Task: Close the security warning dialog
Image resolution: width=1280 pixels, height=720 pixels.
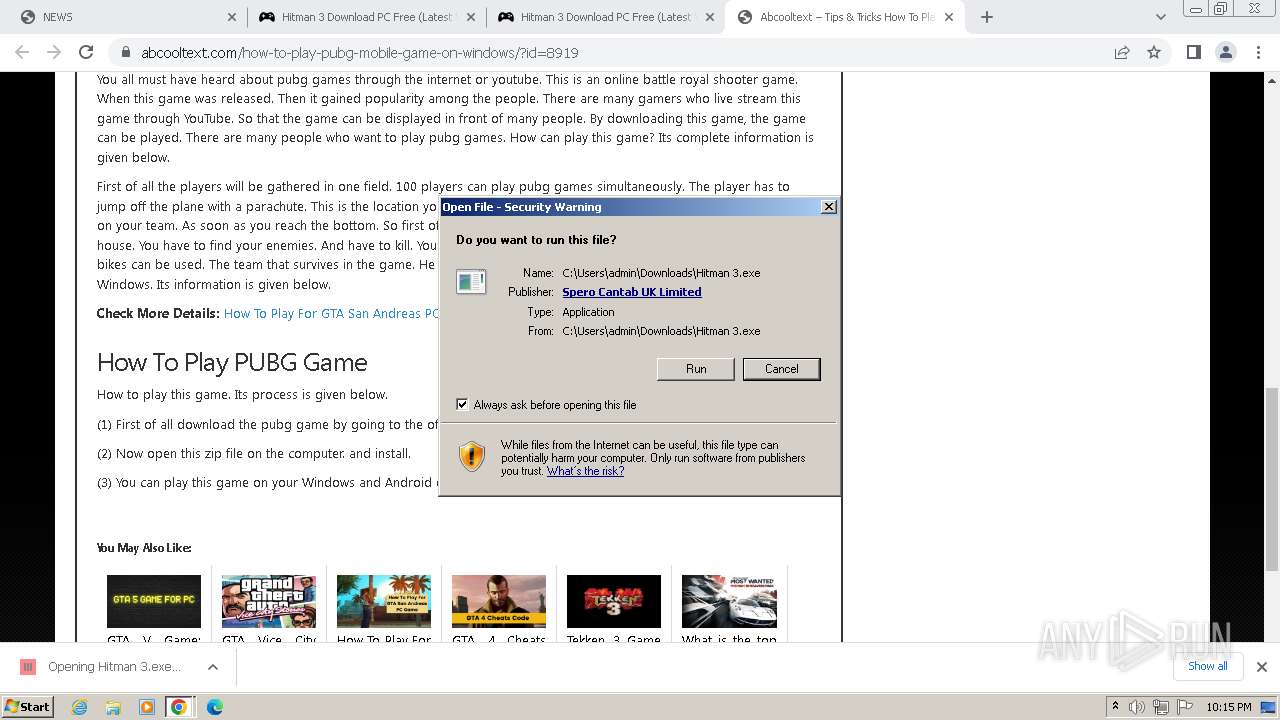Action: 828,207
